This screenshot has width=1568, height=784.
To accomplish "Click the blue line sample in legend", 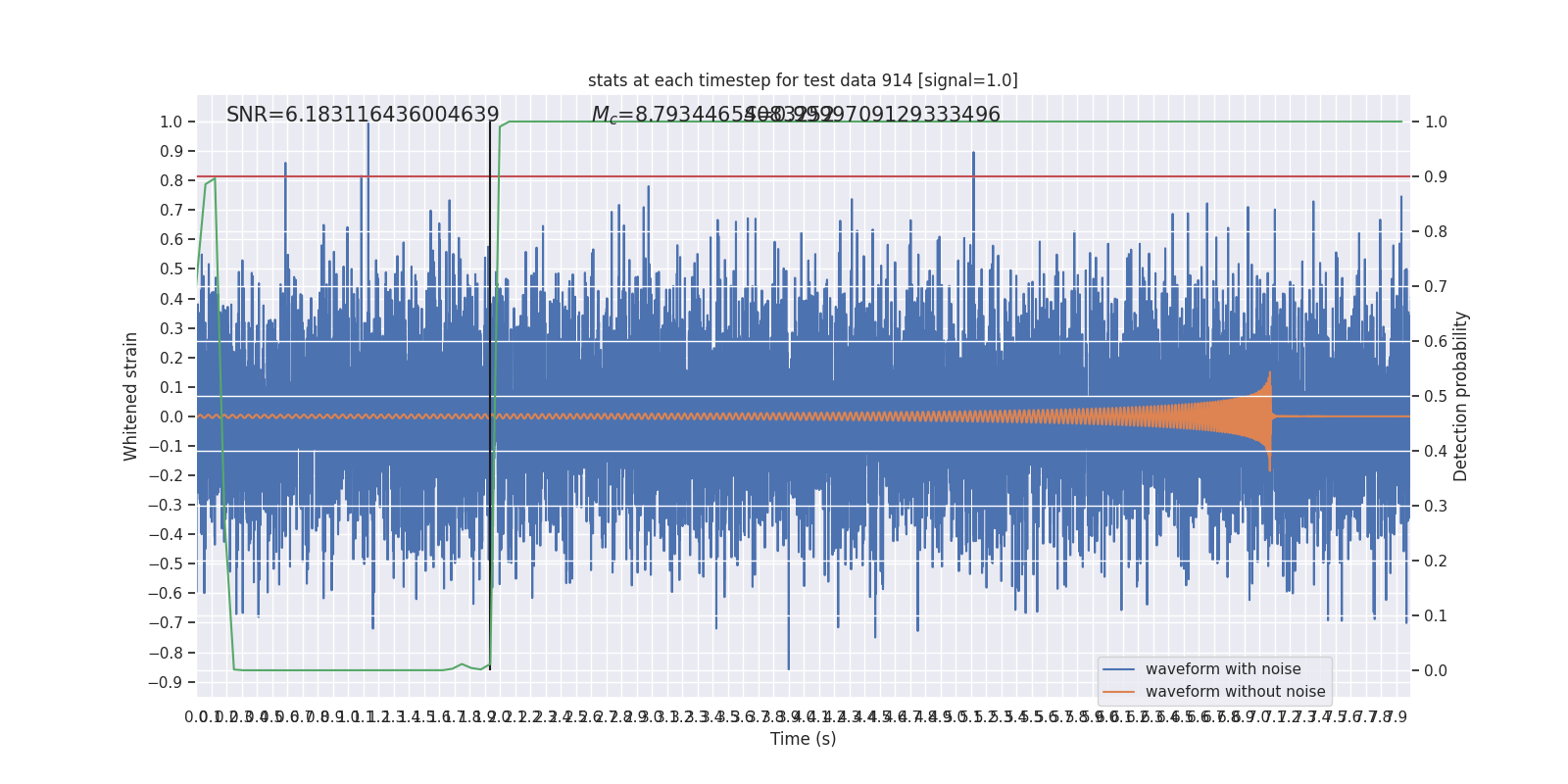I will point(1118,669).
